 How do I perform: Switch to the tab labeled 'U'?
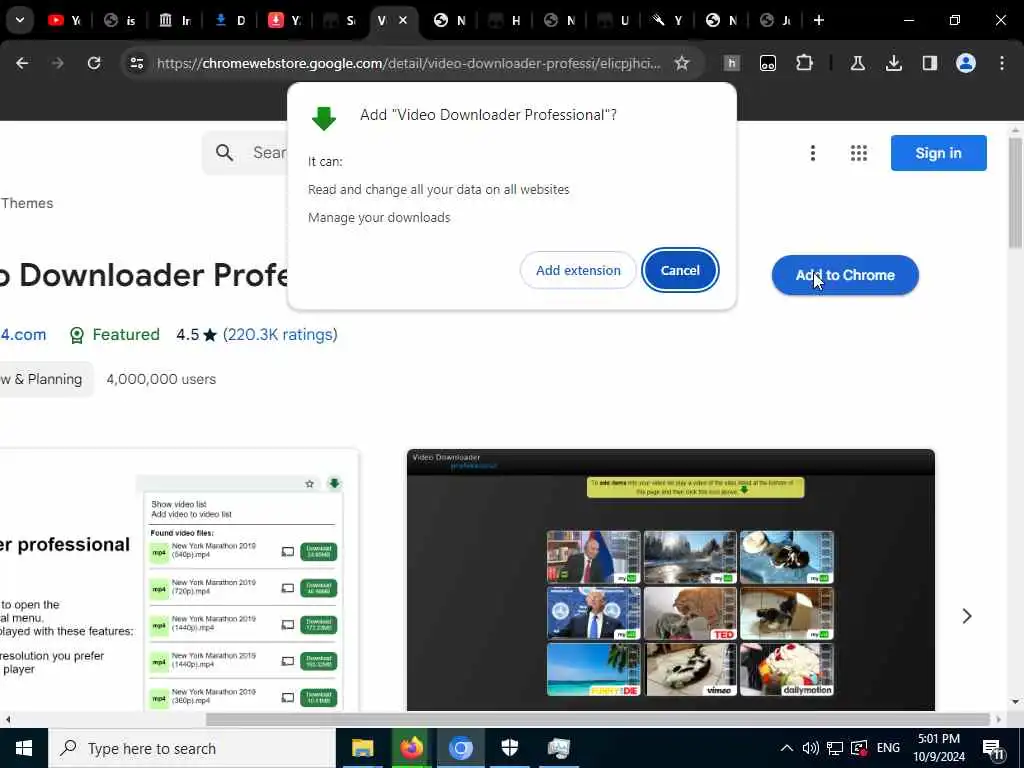click(x=614, y=20)
